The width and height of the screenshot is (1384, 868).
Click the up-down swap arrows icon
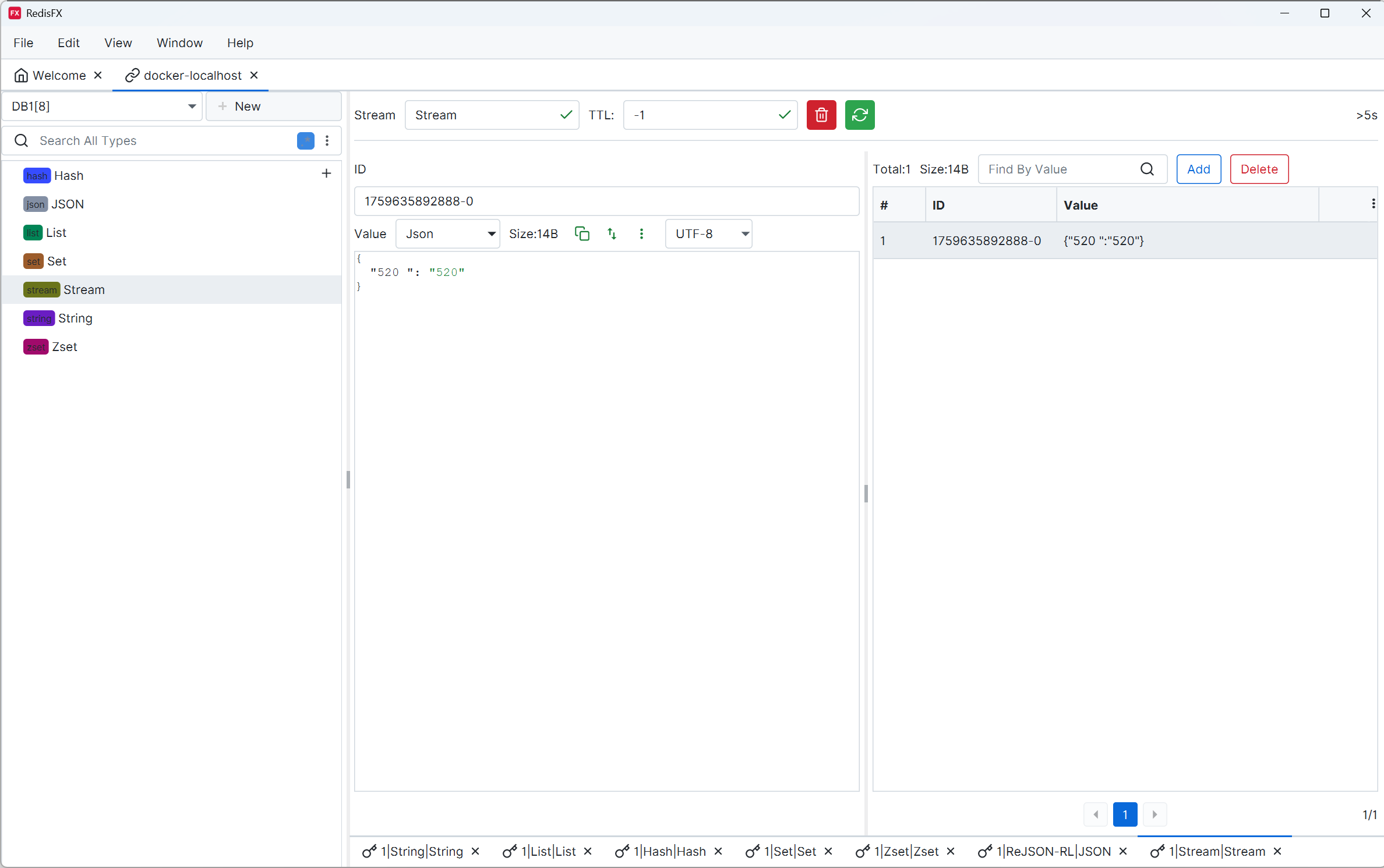coord(612,233)
